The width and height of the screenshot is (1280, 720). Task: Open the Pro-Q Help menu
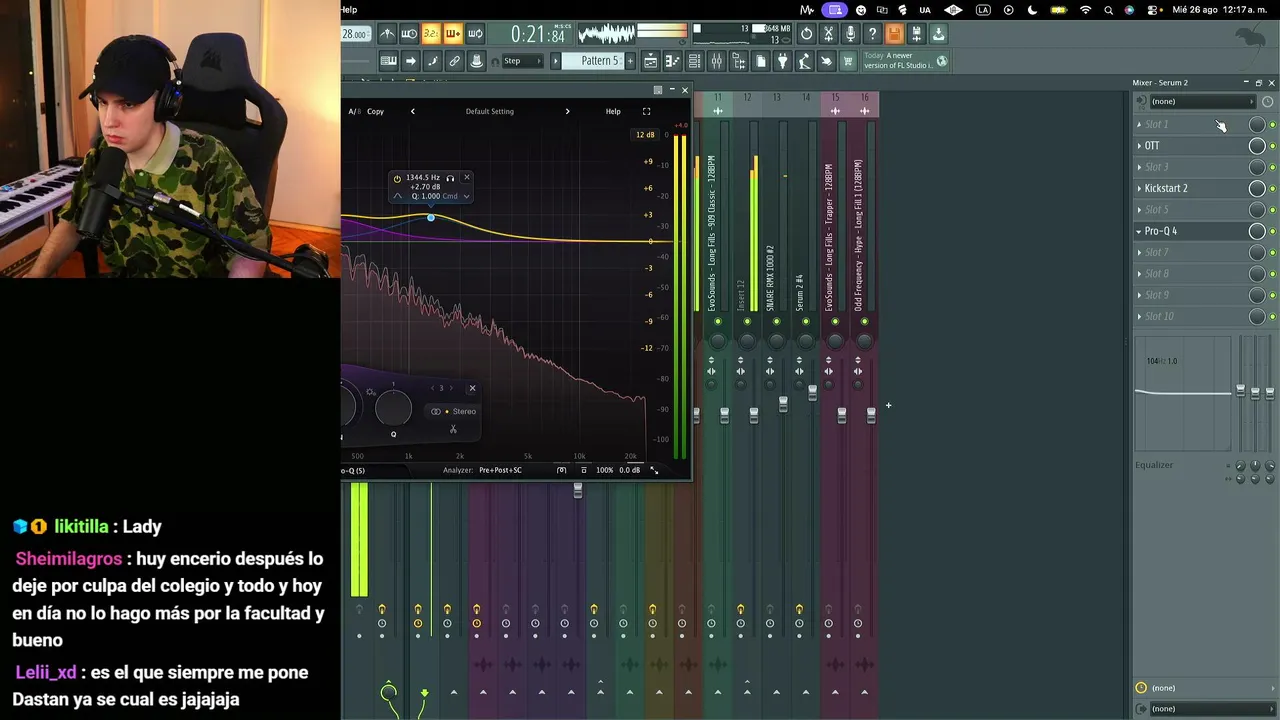click(x=613, y=111)
